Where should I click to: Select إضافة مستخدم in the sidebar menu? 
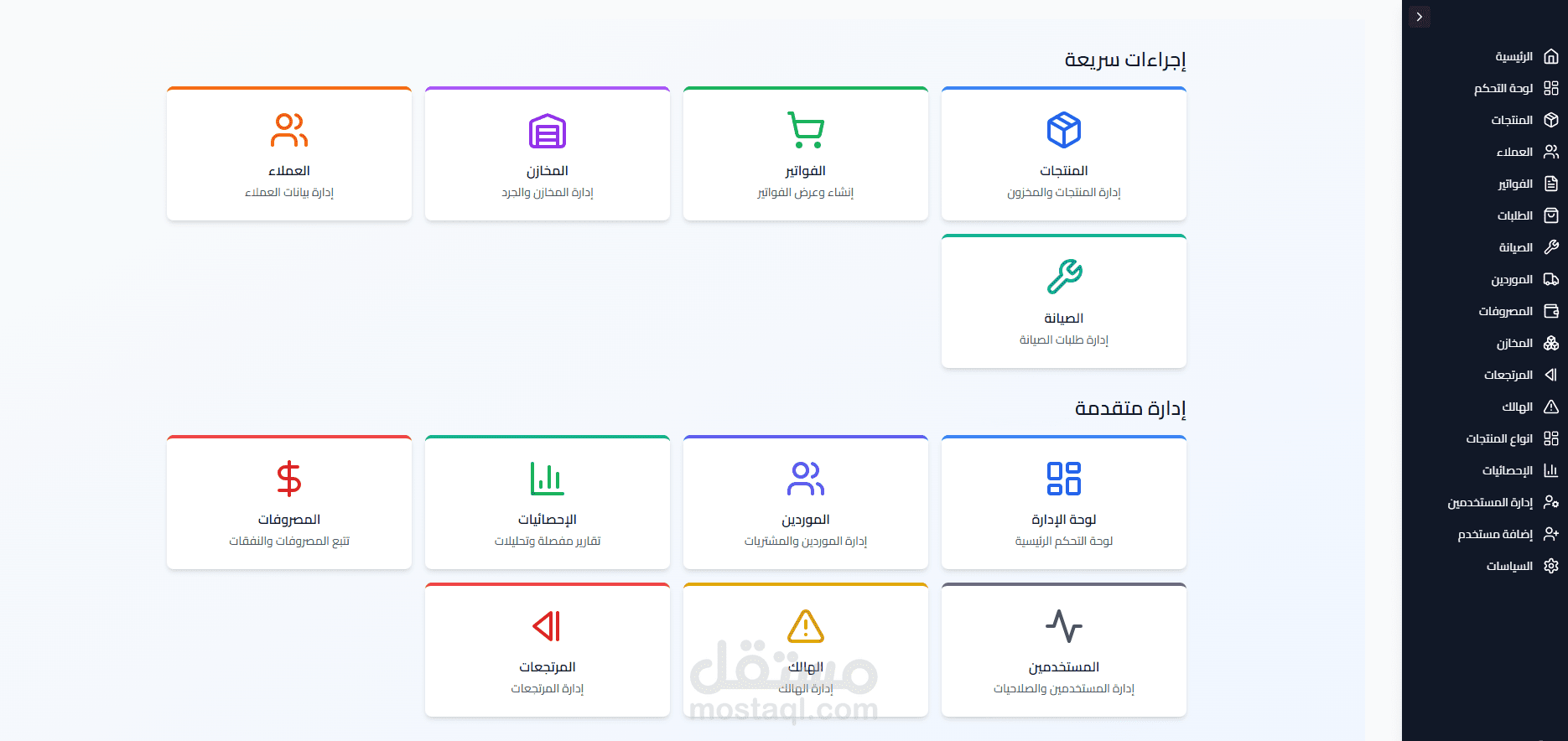pos(1495,534)
